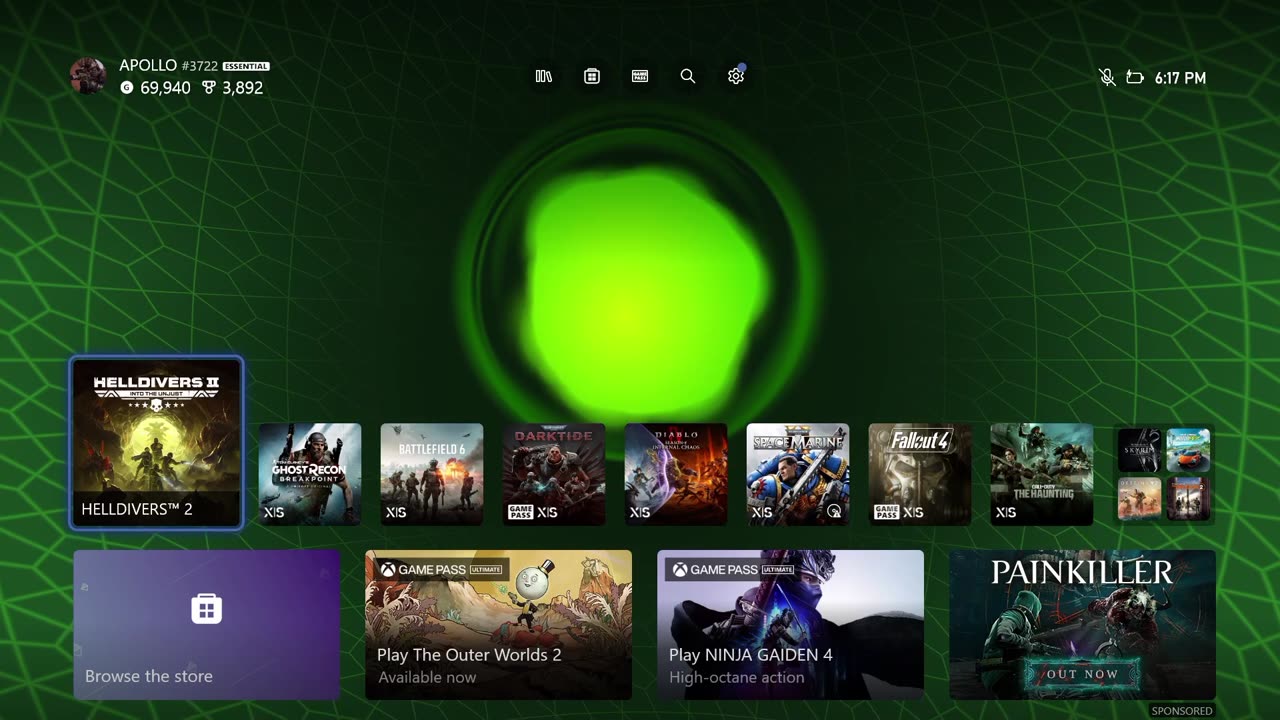The width and height of the screenshot is (1280, 720).
Task: Launch the Diablo game tile
Action: tap(676, 474)
